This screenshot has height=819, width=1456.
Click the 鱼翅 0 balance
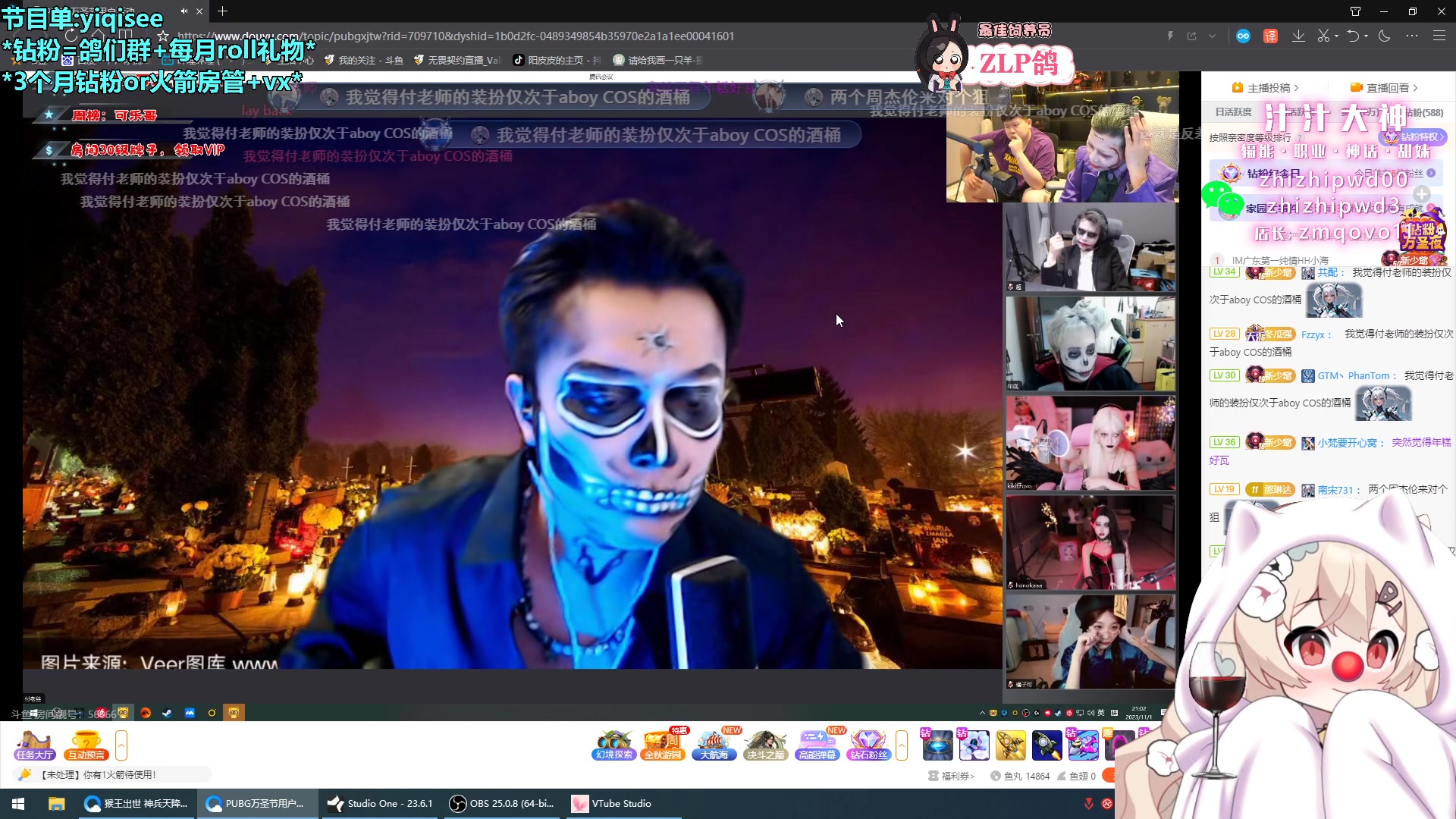pos(1076,776)
